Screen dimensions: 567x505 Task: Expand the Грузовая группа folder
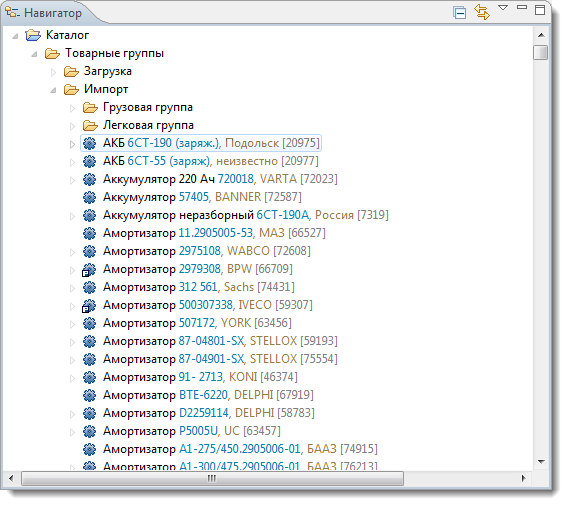pyautogui.click(x=72, y=108)
